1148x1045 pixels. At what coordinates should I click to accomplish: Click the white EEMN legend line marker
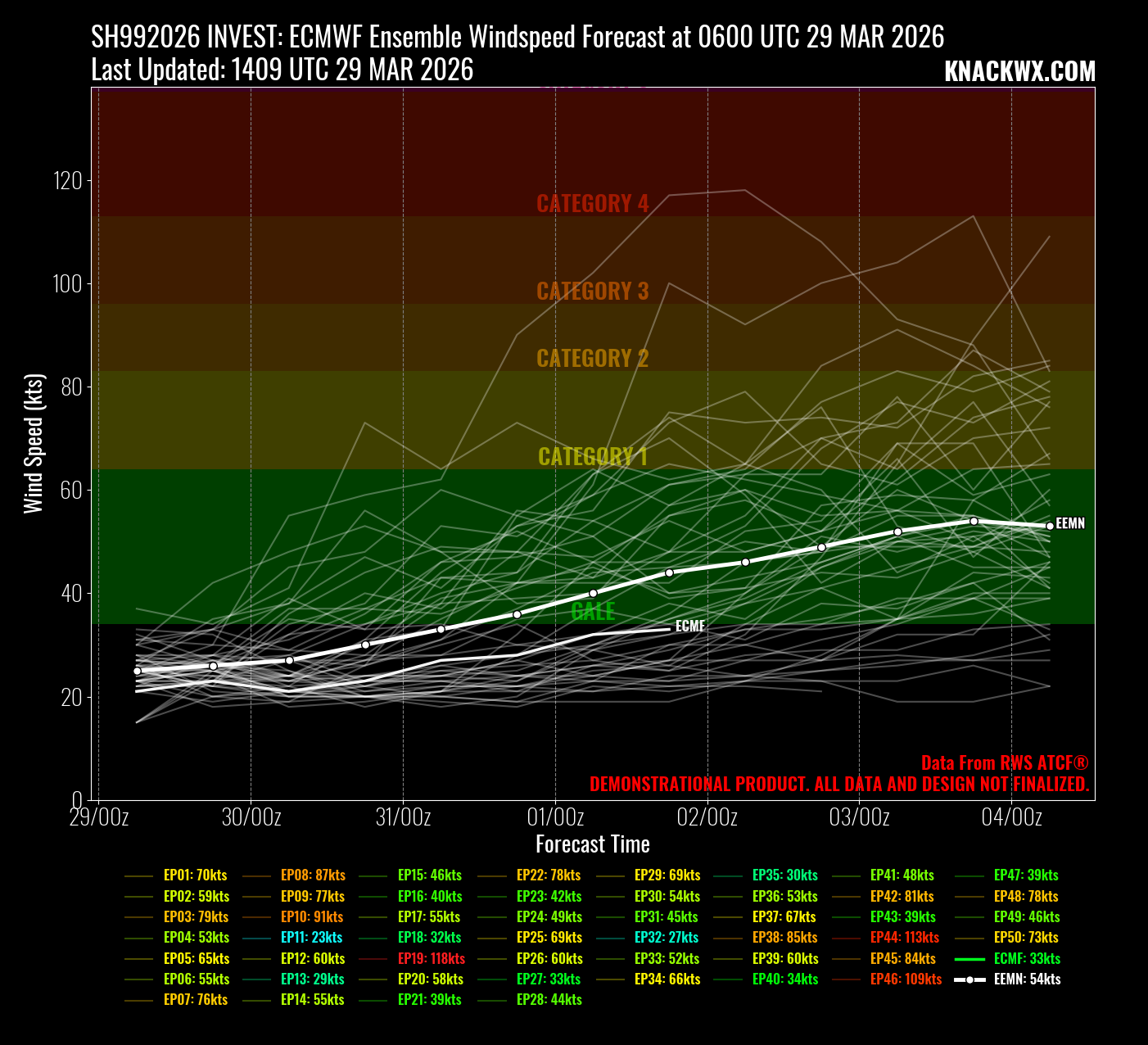970,979
